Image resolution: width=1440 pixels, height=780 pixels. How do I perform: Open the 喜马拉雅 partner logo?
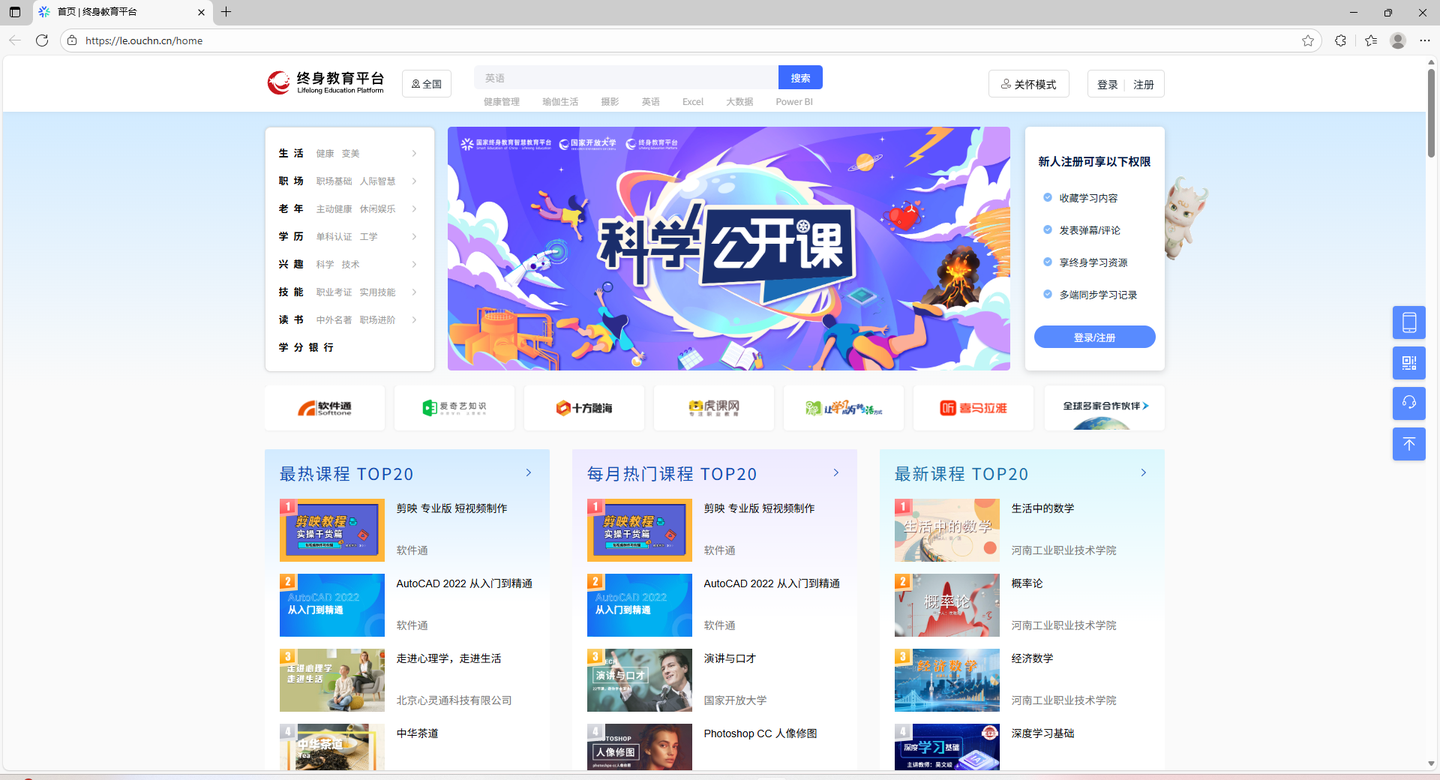(974, 408)
